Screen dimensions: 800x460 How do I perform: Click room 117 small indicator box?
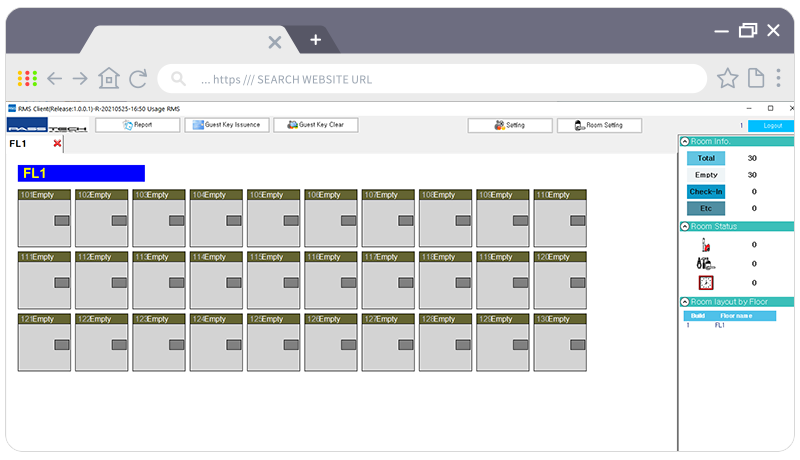[406, 283]
